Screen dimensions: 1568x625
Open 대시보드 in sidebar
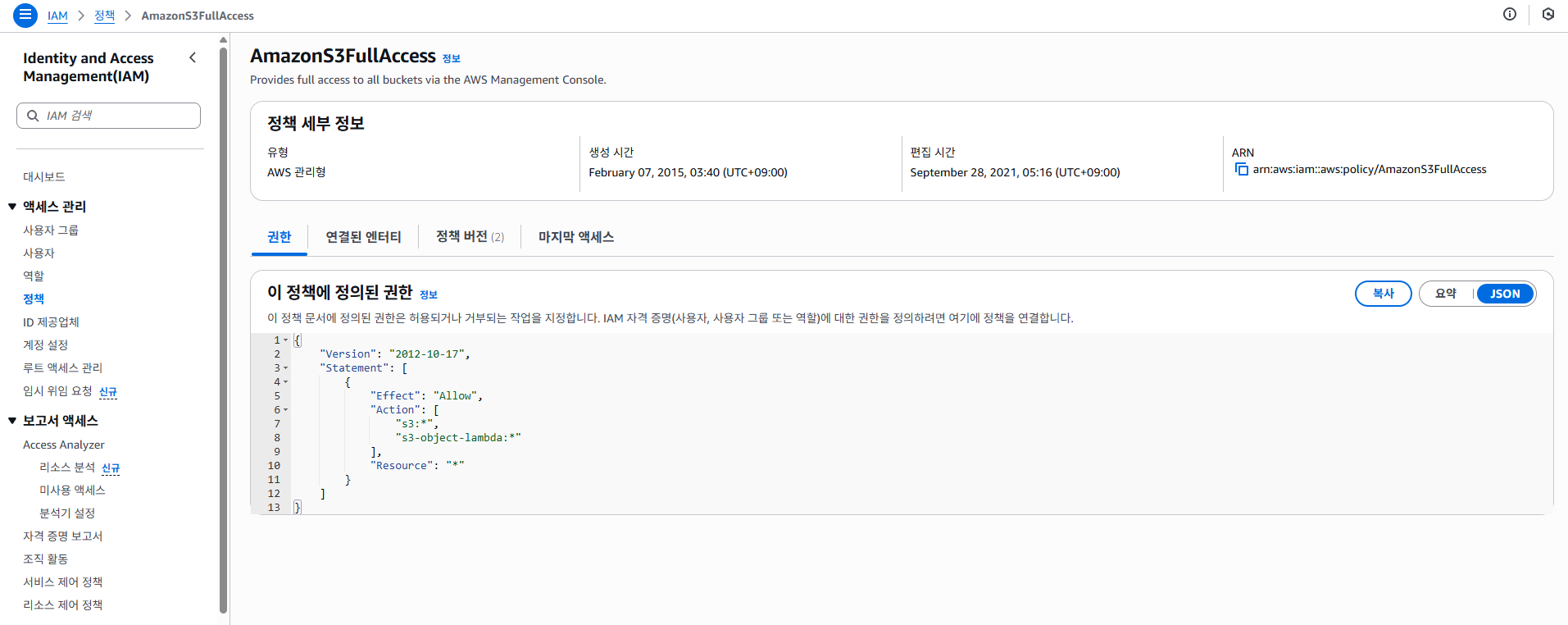44,176
